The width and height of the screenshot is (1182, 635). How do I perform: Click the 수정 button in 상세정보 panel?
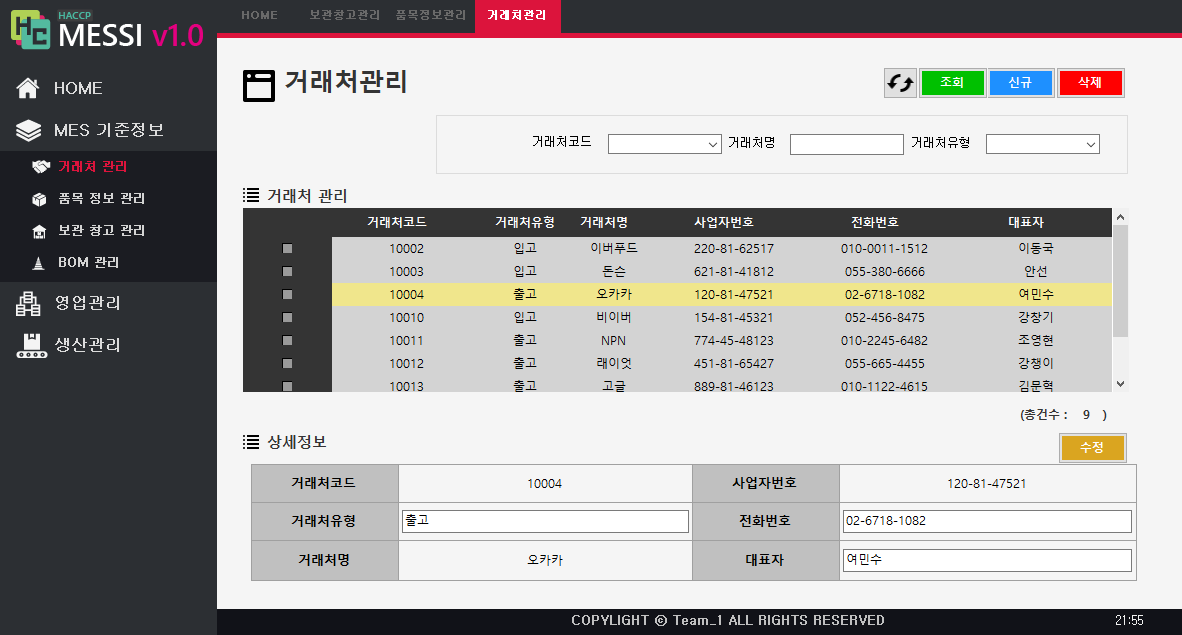[x=1092, y=448]
